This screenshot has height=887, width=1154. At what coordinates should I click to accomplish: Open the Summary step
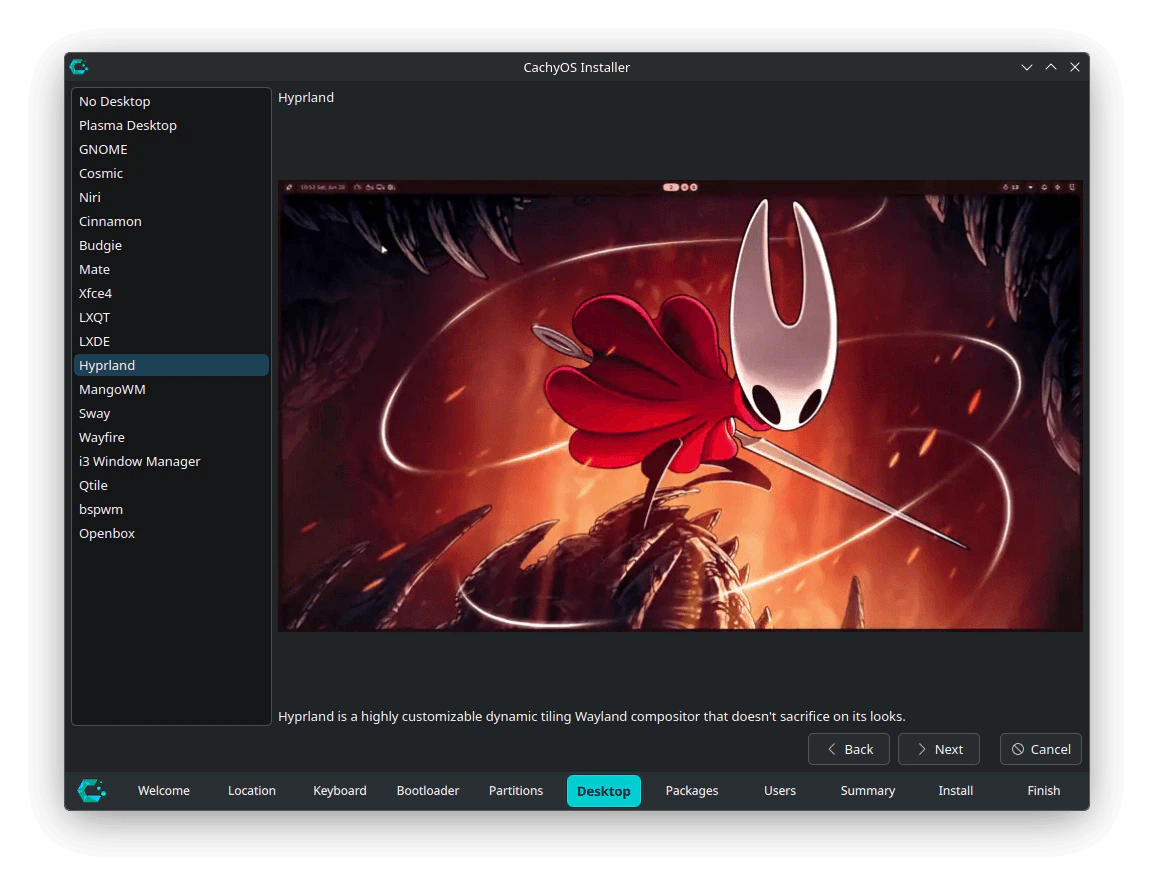point(868,791)
